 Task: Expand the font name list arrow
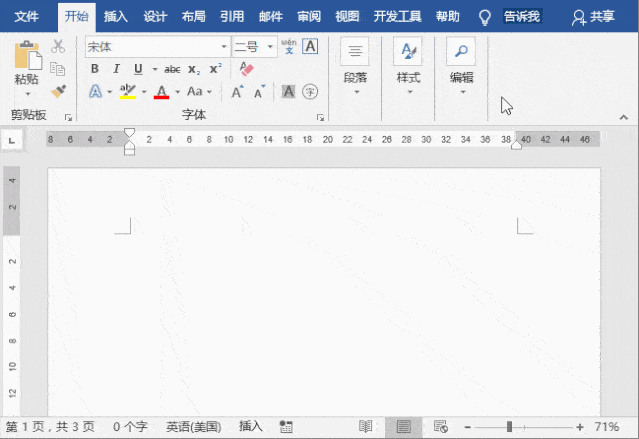tap(224, 47)
